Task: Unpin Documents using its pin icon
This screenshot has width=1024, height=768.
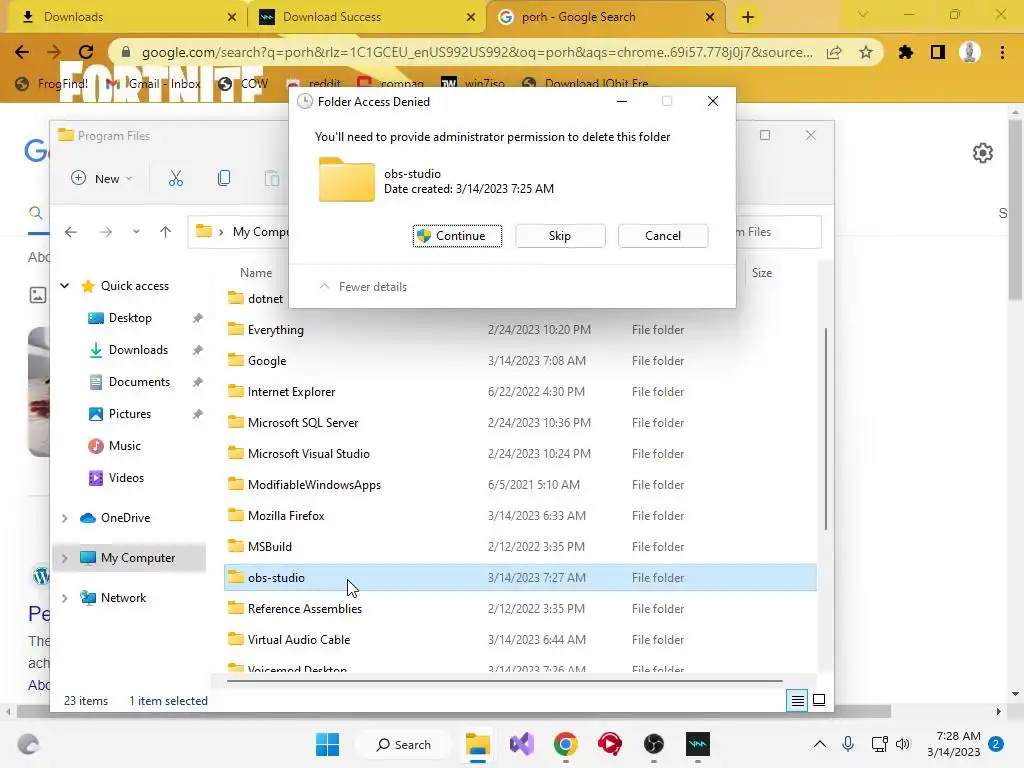Action: pos(197,382)
